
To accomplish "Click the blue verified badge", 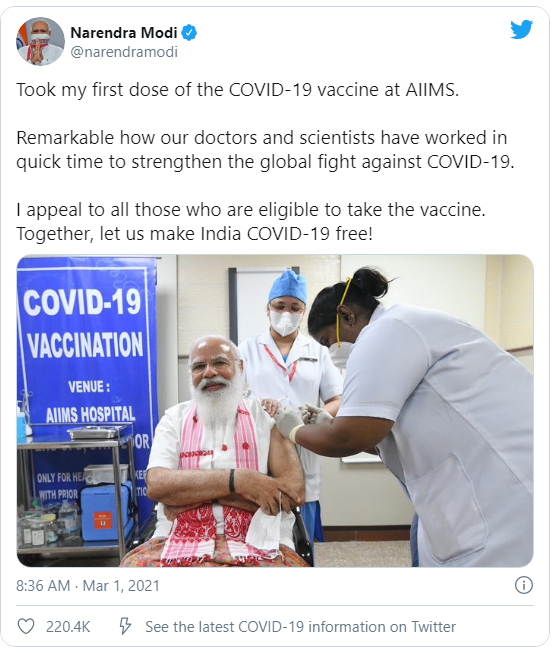I will pyautogui.click(x=190, y=32).
